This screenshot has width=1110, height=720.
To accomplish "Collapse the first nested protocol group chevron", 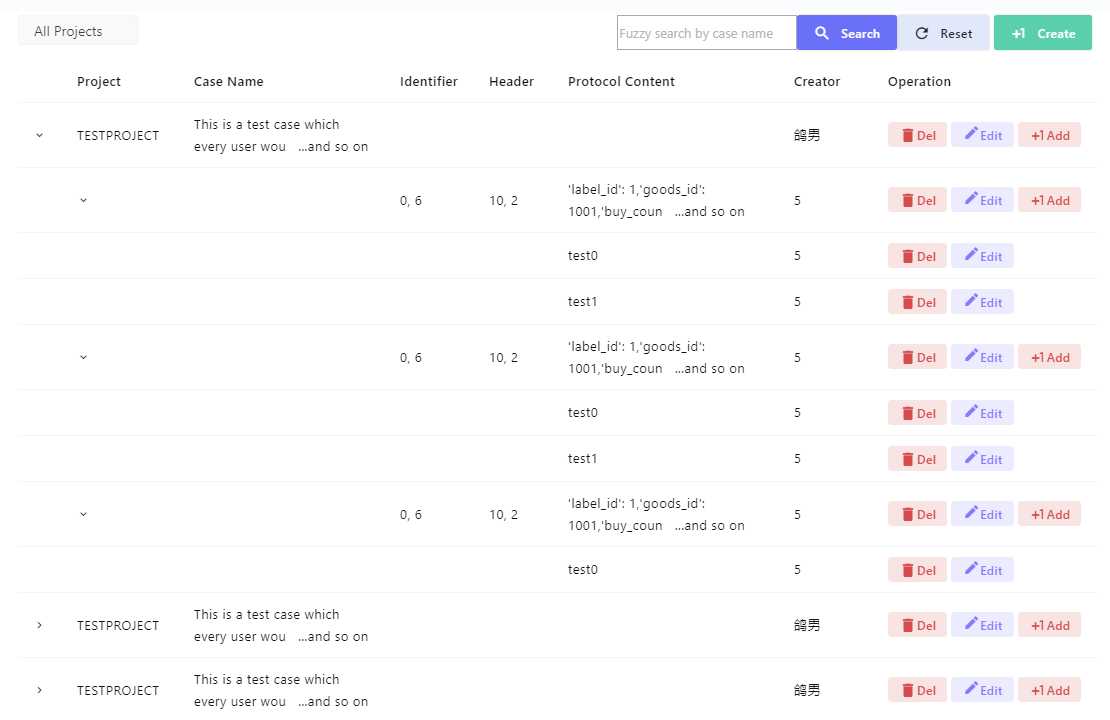I will 84,200.
